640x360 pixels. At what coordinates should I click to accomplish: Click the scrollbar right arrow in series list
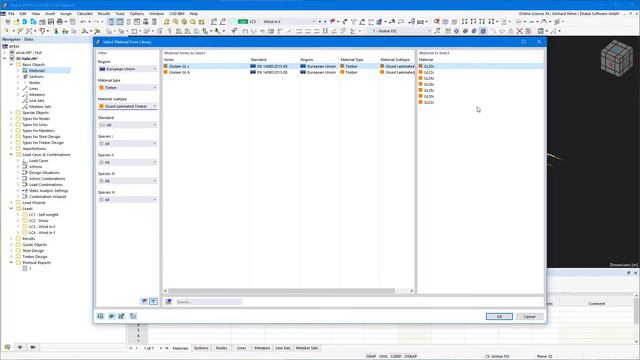[411, 291]
